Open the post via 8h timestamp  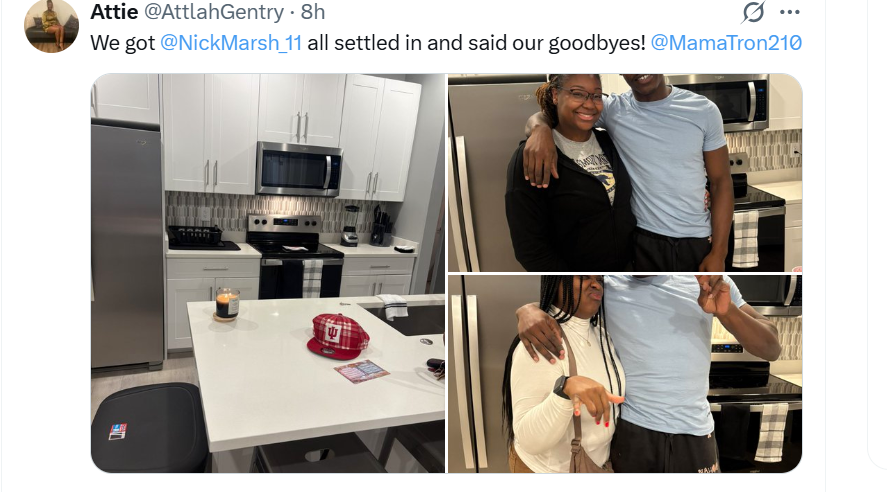pyautogui.click(x=313, y=12)
